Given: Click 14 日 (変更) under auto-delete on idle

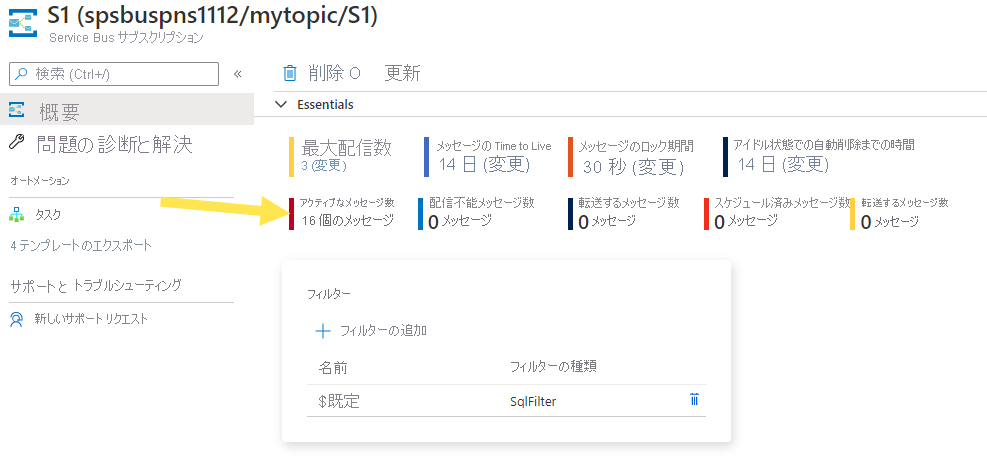Looking at the screenshot, I should [x=783, y=165].
